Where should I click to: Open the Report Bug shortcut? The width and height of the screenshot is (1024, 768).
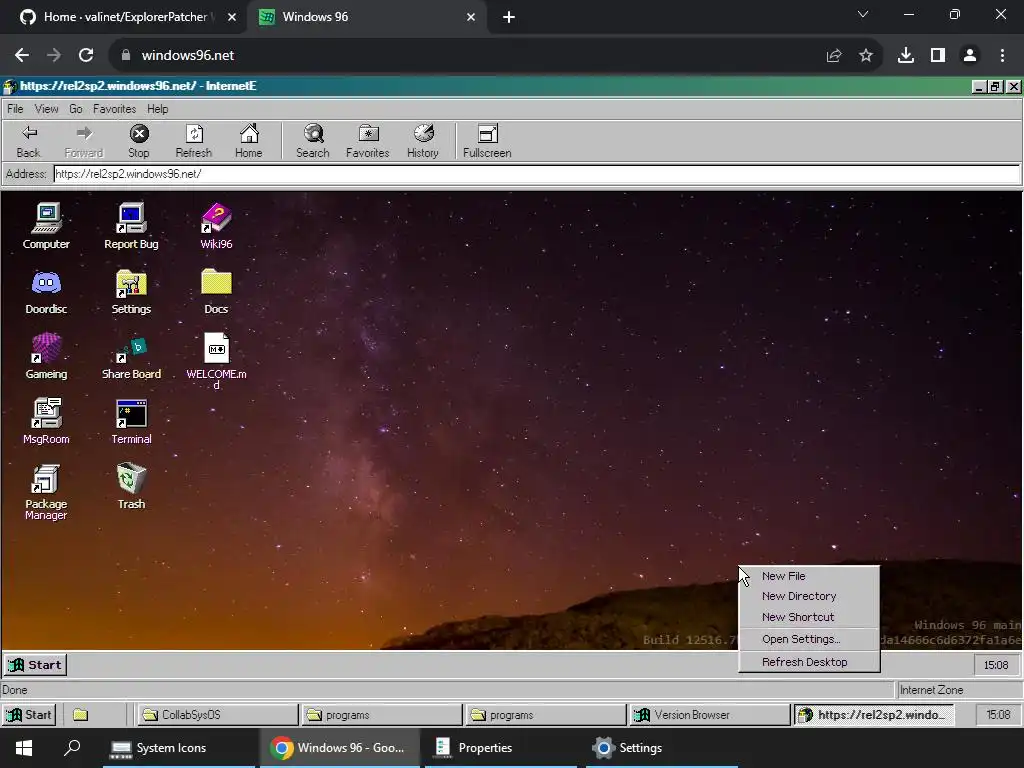[131, 225]
